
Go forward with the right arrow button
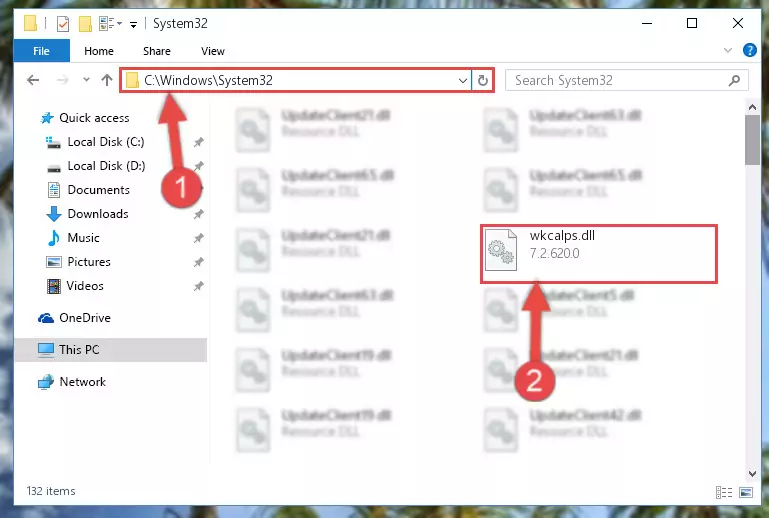(62, 80)
